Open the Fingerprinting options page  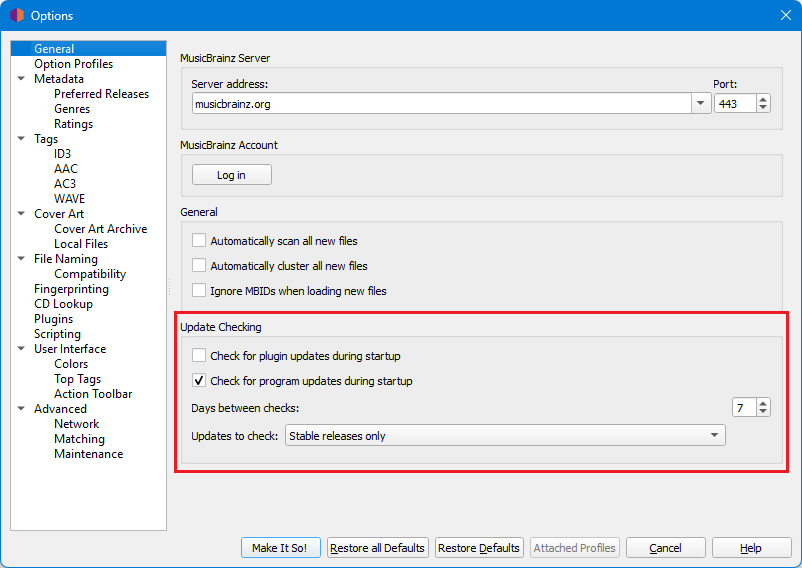point(71,289)
